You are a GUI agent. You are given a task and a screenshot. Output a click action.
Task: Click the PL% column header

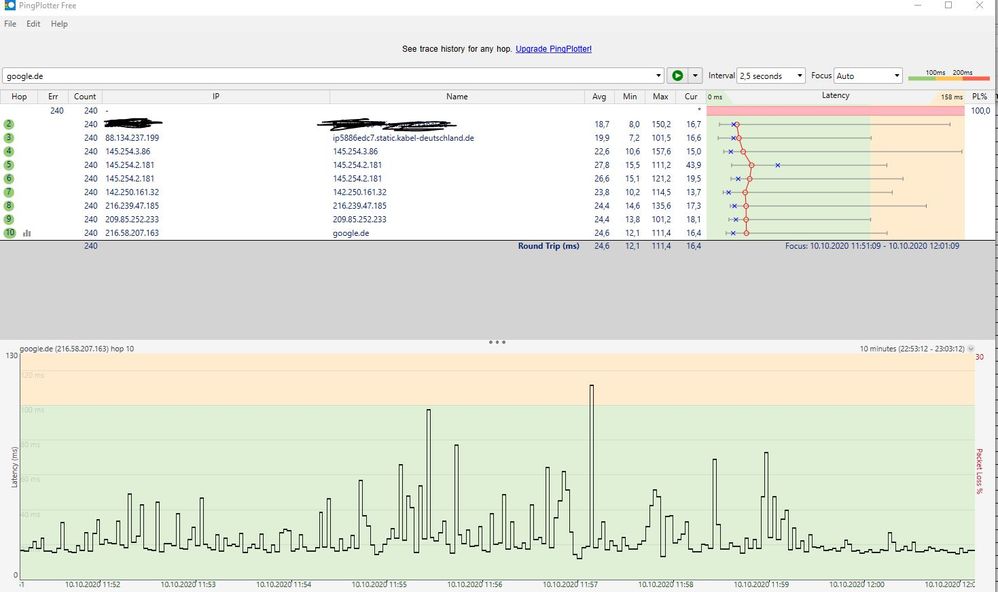coord(980,97)
